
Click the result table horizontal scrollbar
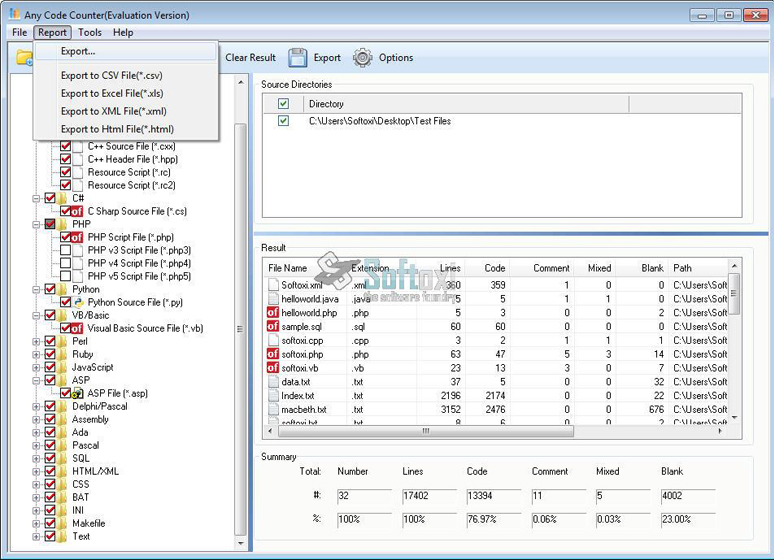pyautogui.click(x=425, y=431)
